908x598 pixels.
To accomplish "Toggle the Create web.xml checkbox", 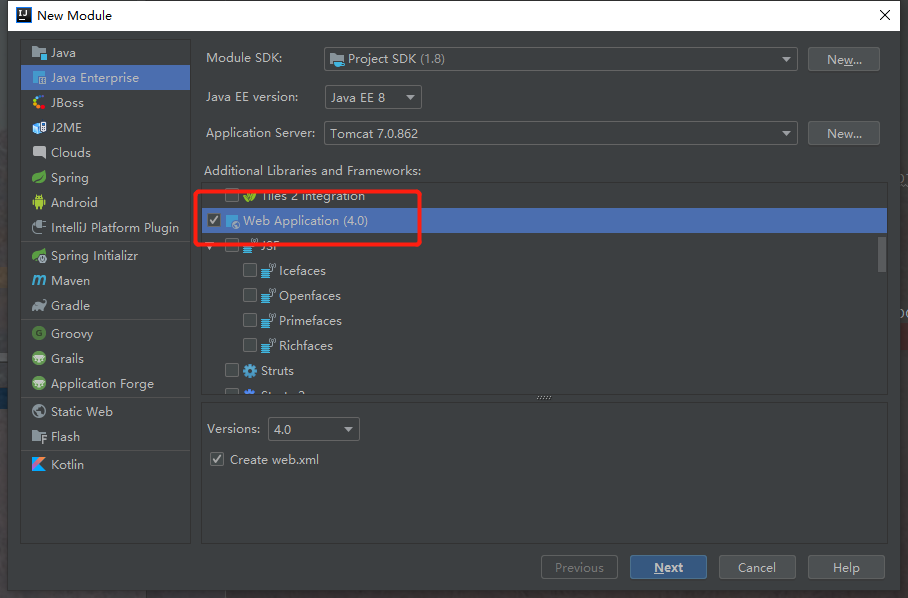I will [x=217, y=459].
